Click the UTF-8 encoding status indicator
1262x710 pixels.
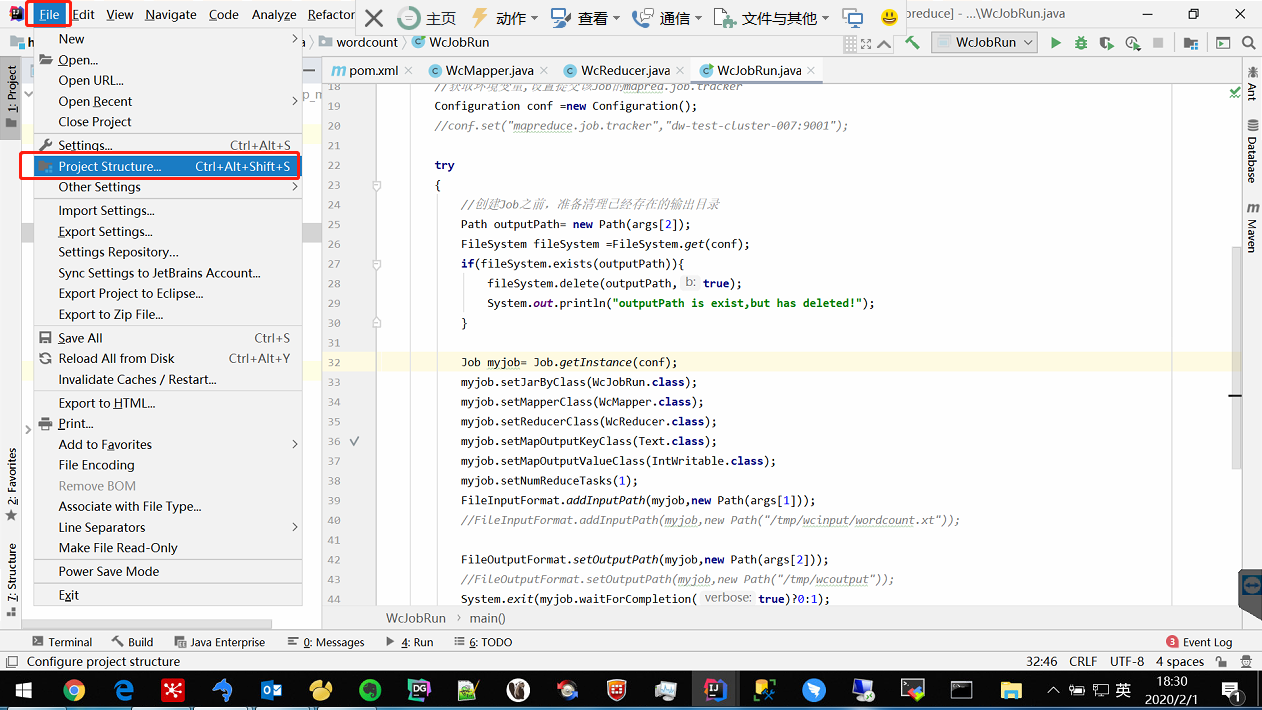[x=1126, y=661]
